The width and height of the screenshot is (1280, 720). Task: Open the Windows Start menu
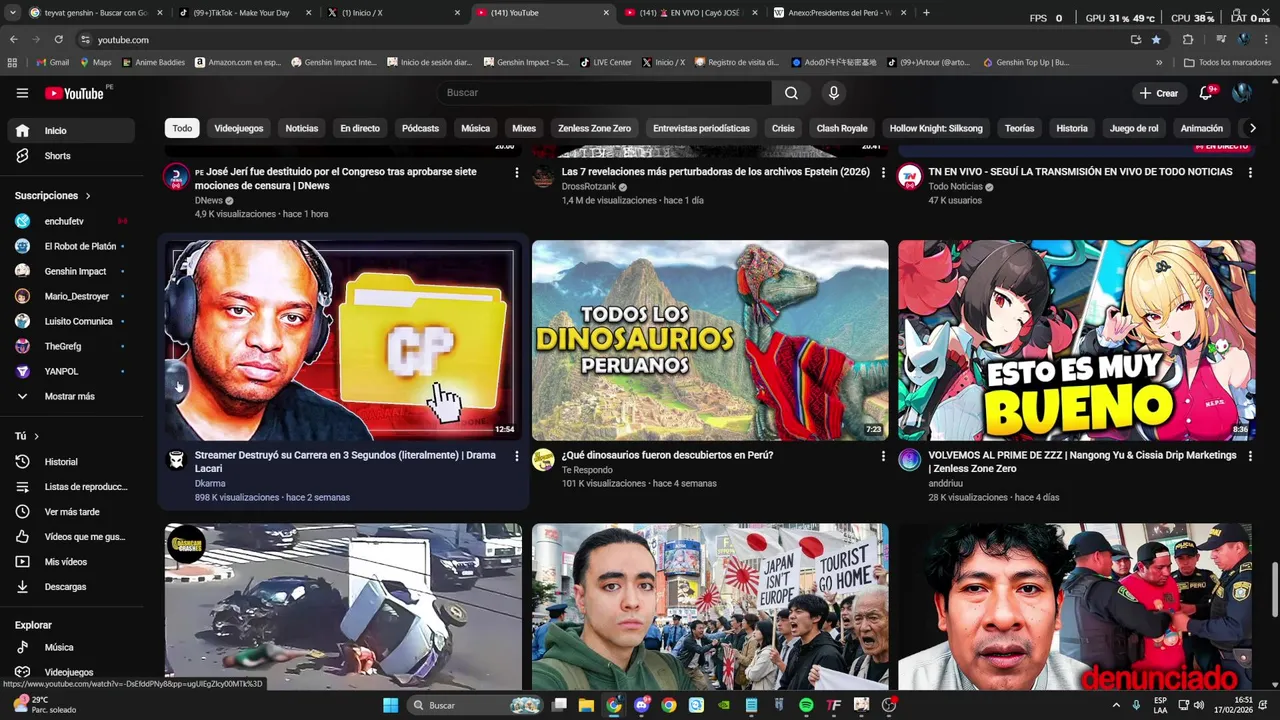tap(391, 705)
